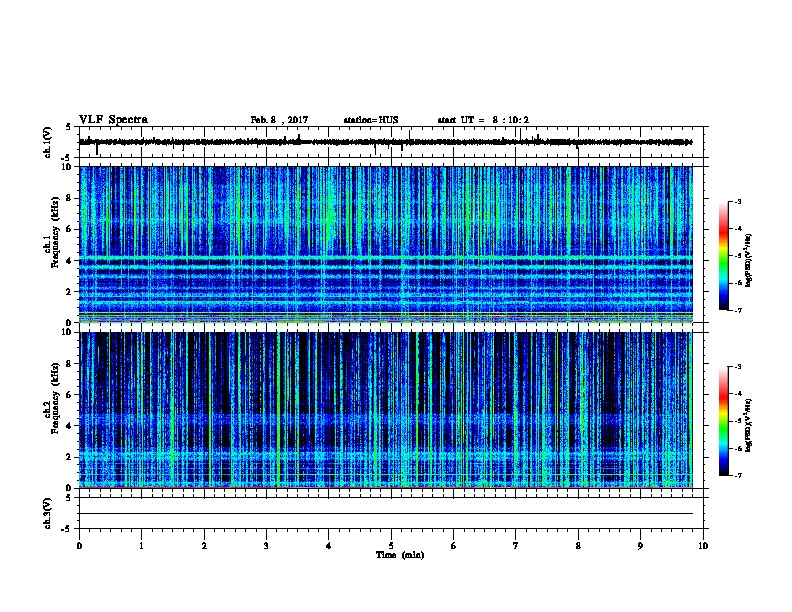Click the "ch.1(V)" waveform axis label

(x=47, y=142)
